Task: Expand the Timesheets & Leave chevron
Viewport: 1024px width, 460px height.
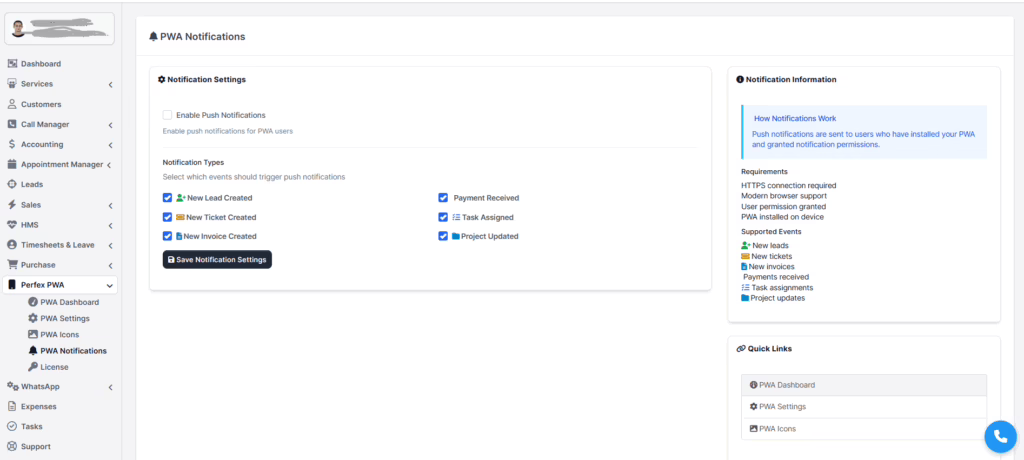Action: [110, 246]
